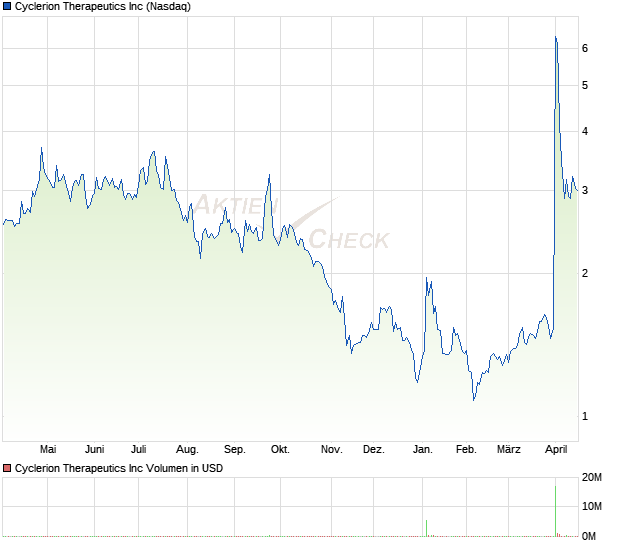
Task: Select the chart title Cyclerion Therapeutics Inc (Nasdaq)
Action: (x=103, y=7)
